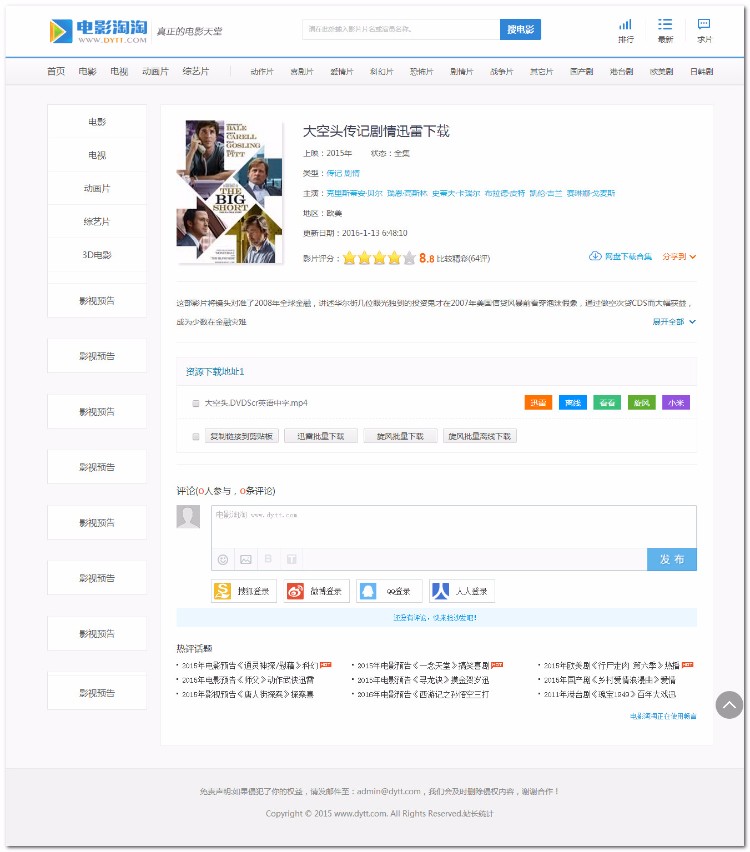The width and height of the screenshot is (750, 852).
Task: Tick checkbox beside 大空头.DVDScr mp4 file
Action: click(196, 403)
